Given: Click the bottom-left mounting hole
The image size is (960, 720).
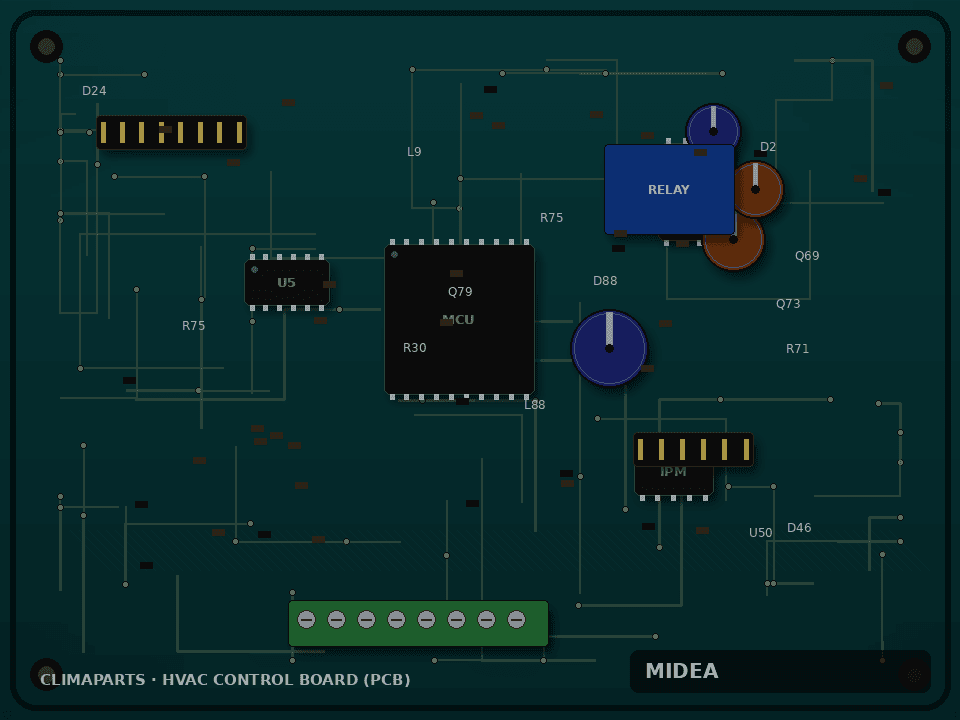Looking at the screenshot, I should (x=47, y=673).
